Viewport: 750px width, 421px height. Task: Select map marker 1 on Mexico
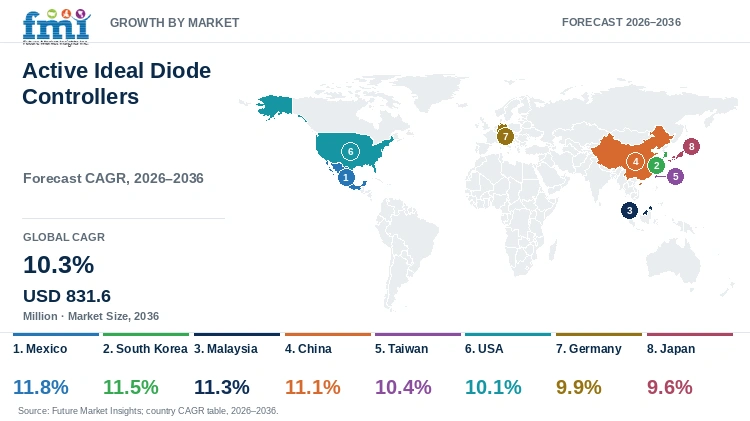pos(346,177)
